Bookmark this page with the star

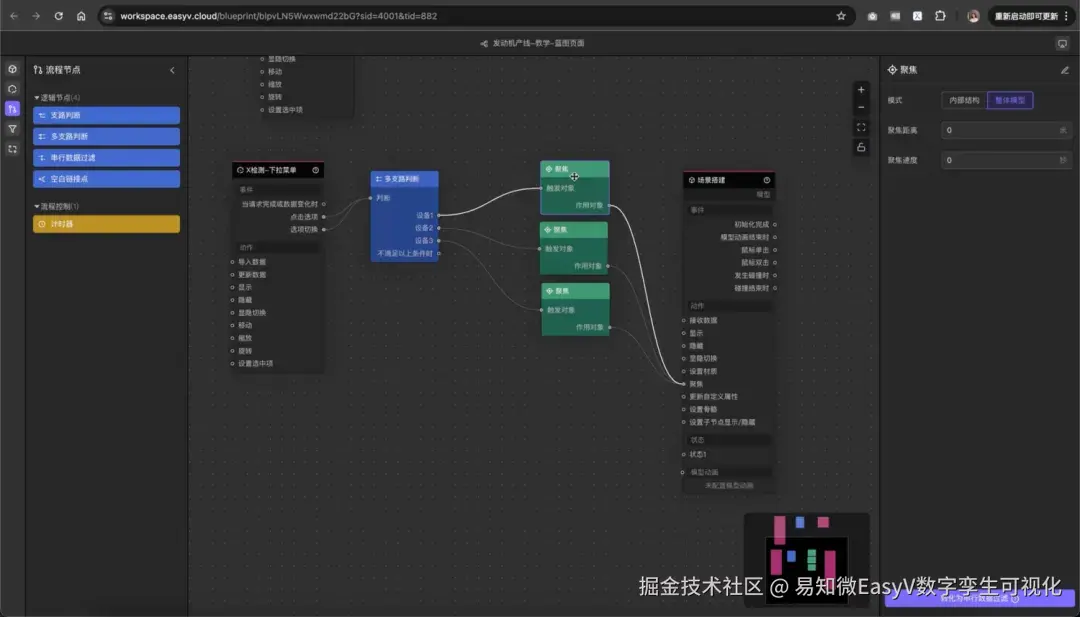click(841, 16)
